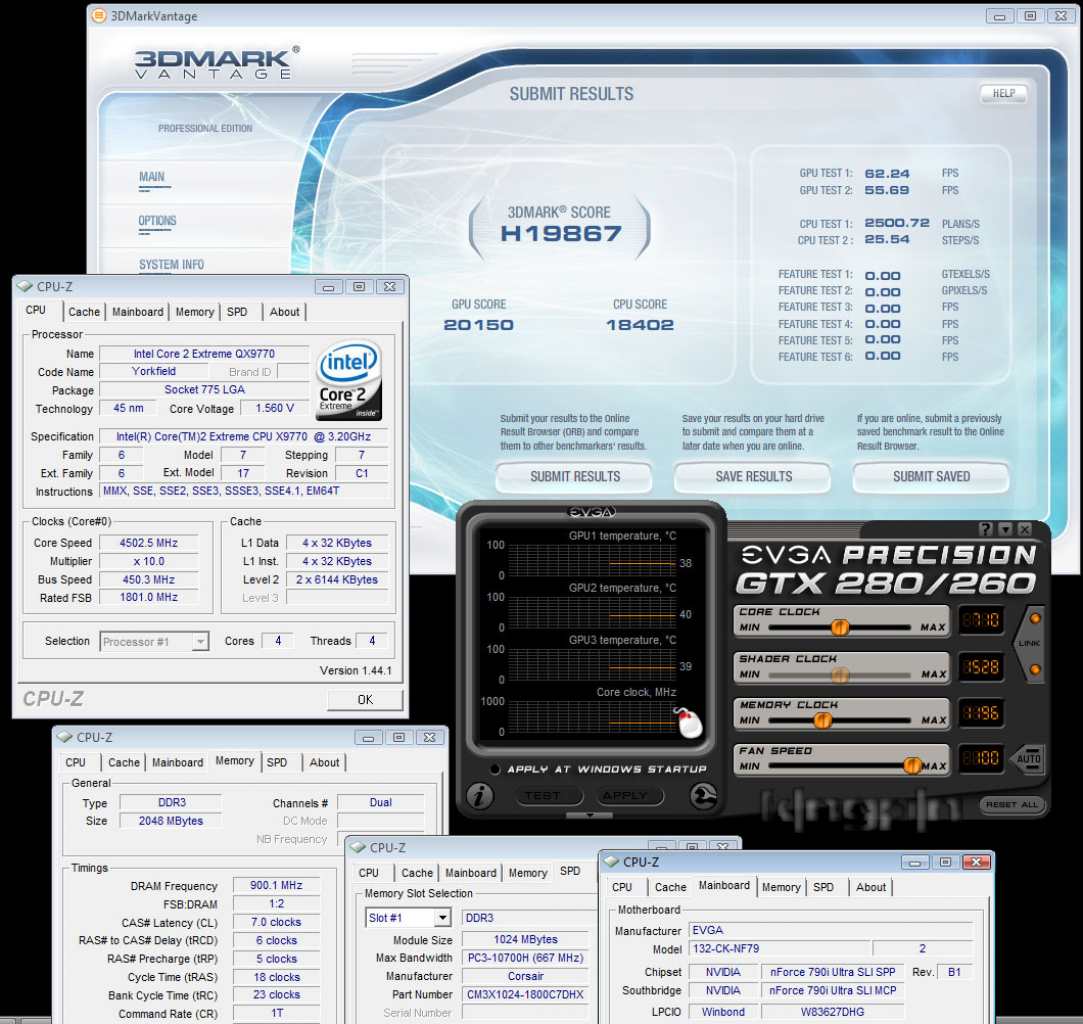1083x1024 pixels.
Task: Click lower LINK indicator light in Precision
Action: coord(1035,669)
